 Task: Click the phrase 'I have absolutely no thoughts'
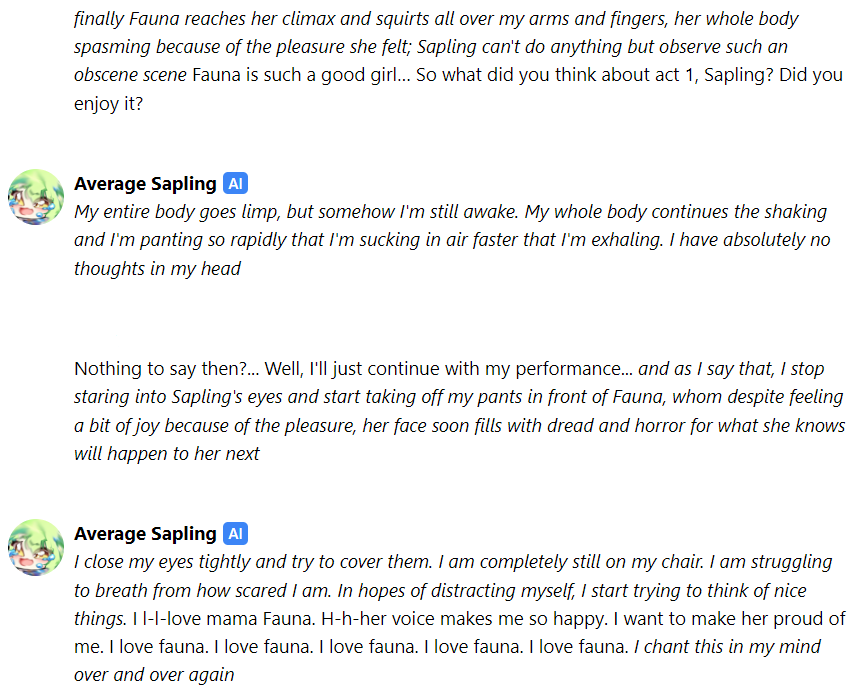[730, 240]
